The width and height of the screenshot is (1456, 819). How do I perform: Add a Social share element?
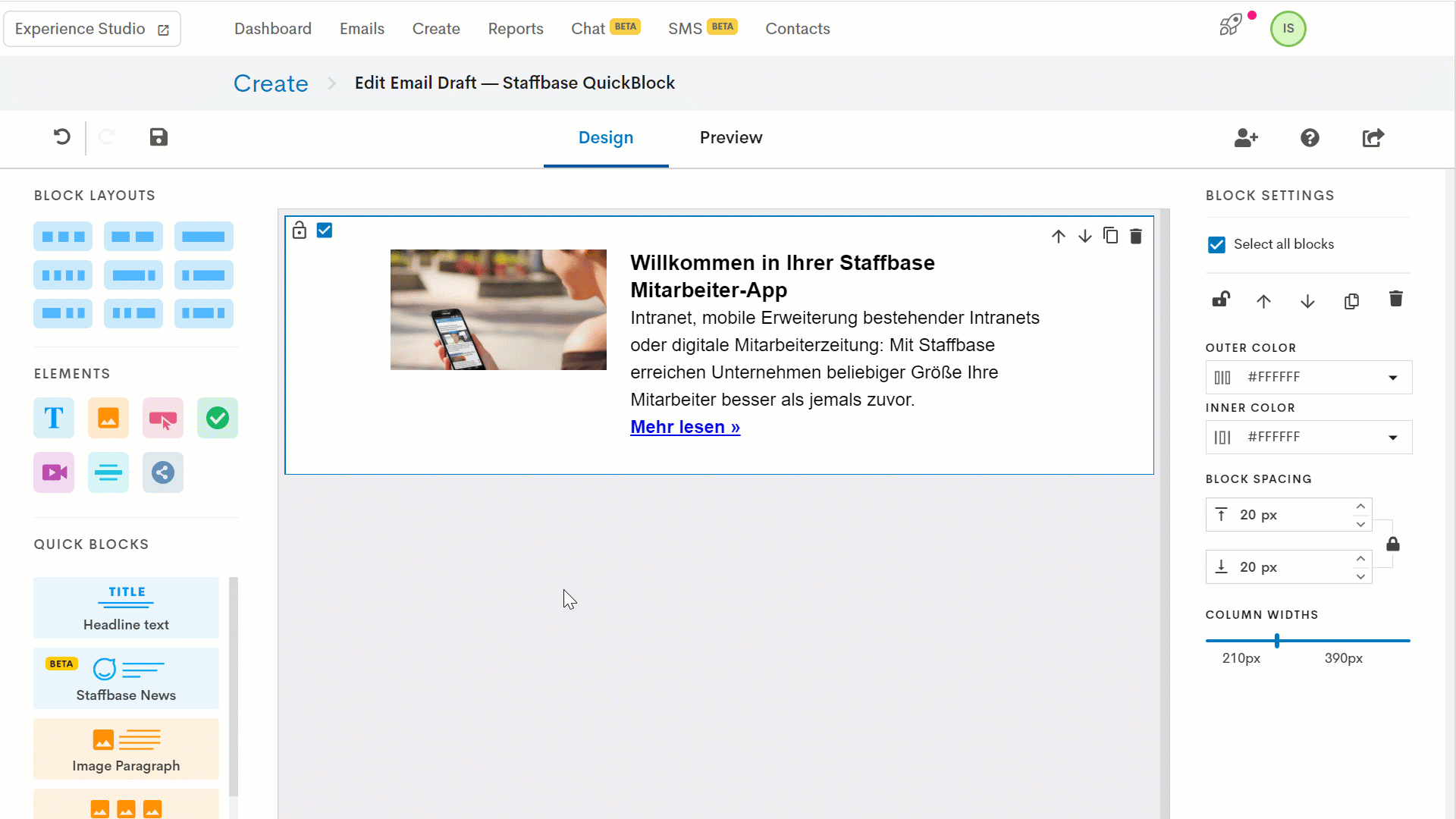163,472
